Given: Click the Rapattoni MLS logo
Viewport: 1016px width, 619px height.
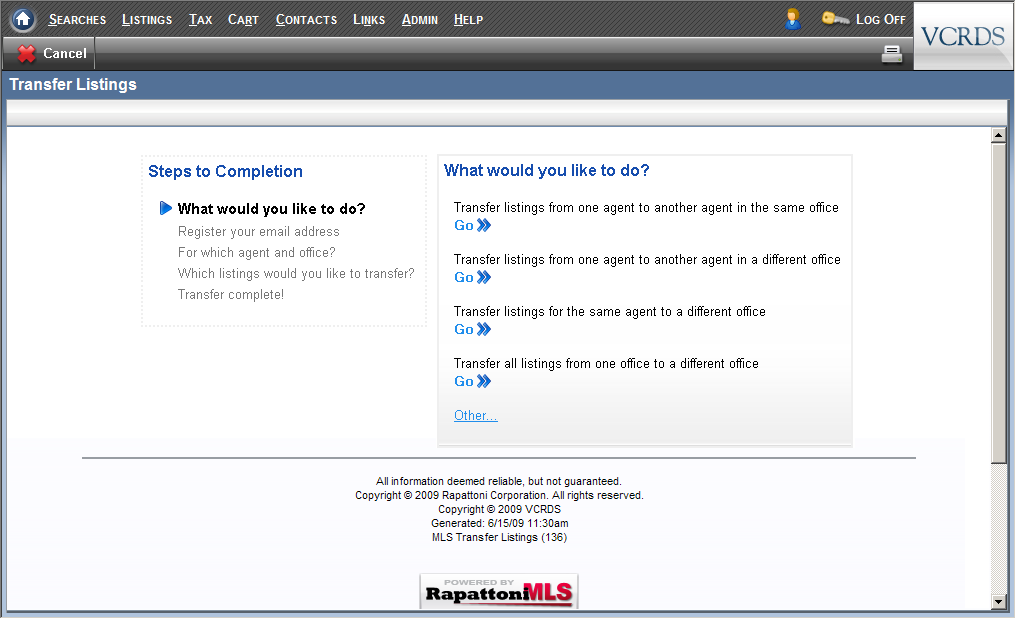Looking at the screenshot, I should [498, 591].
